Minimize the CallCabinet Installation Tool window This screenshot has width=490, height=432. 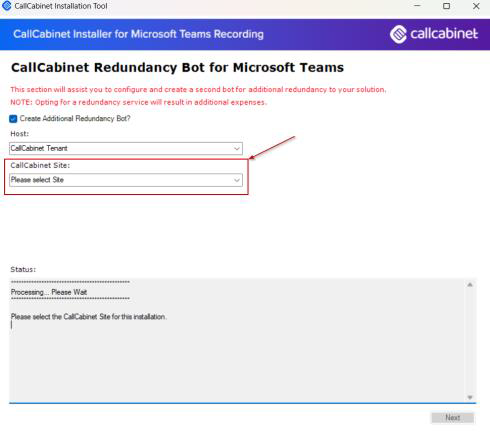(417, 6)
